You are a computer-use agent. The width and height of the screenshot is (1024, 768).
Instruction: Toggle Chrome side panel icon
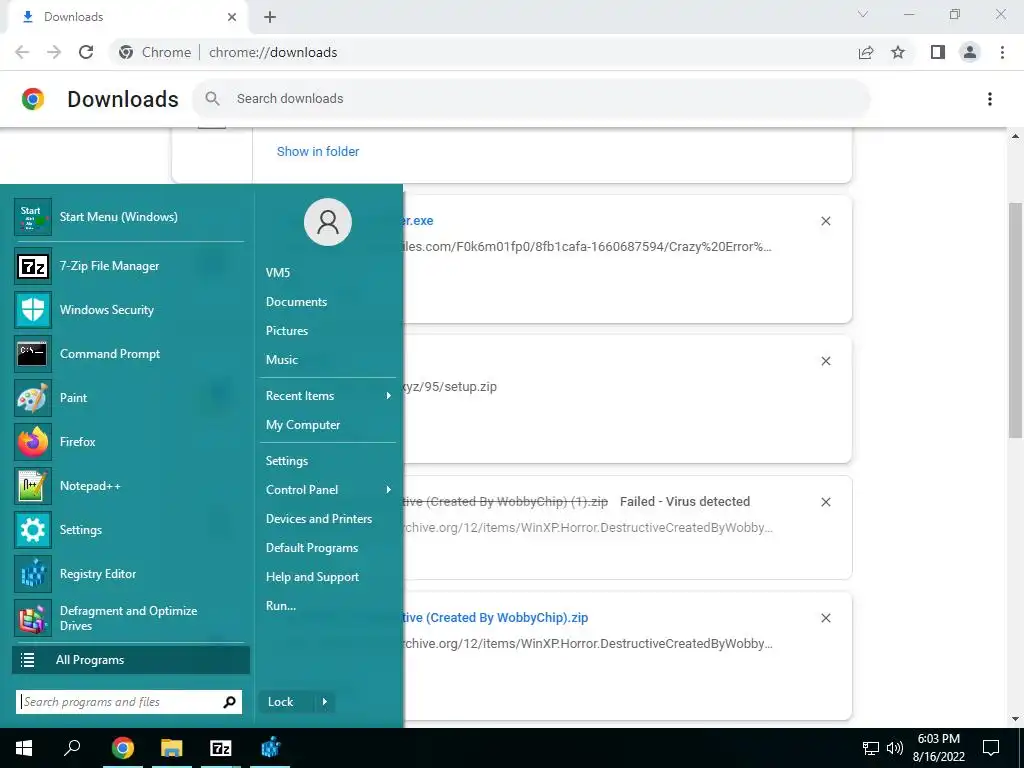[x=938, y=52]
